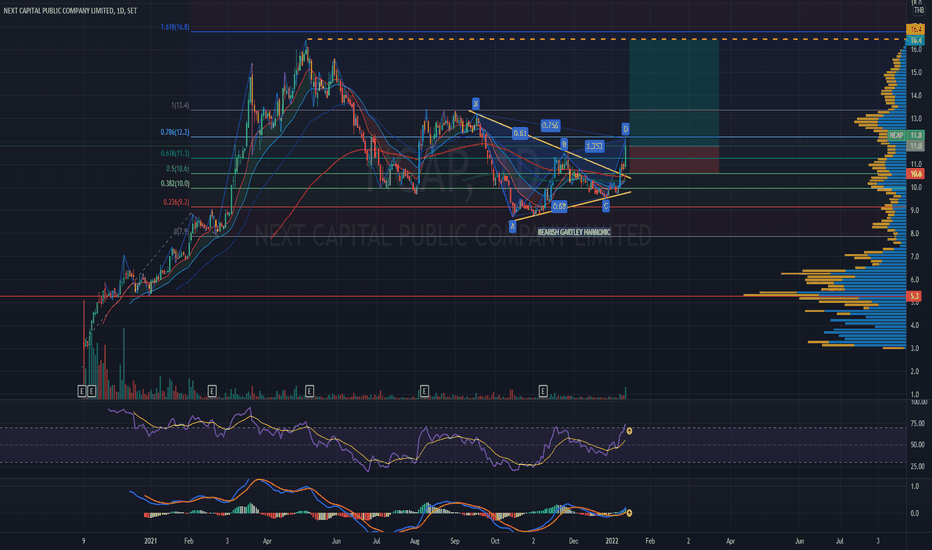Click the 2021 label on the time axis
The height and width of the screenshot is (550, 932).
tap(150, 541)
